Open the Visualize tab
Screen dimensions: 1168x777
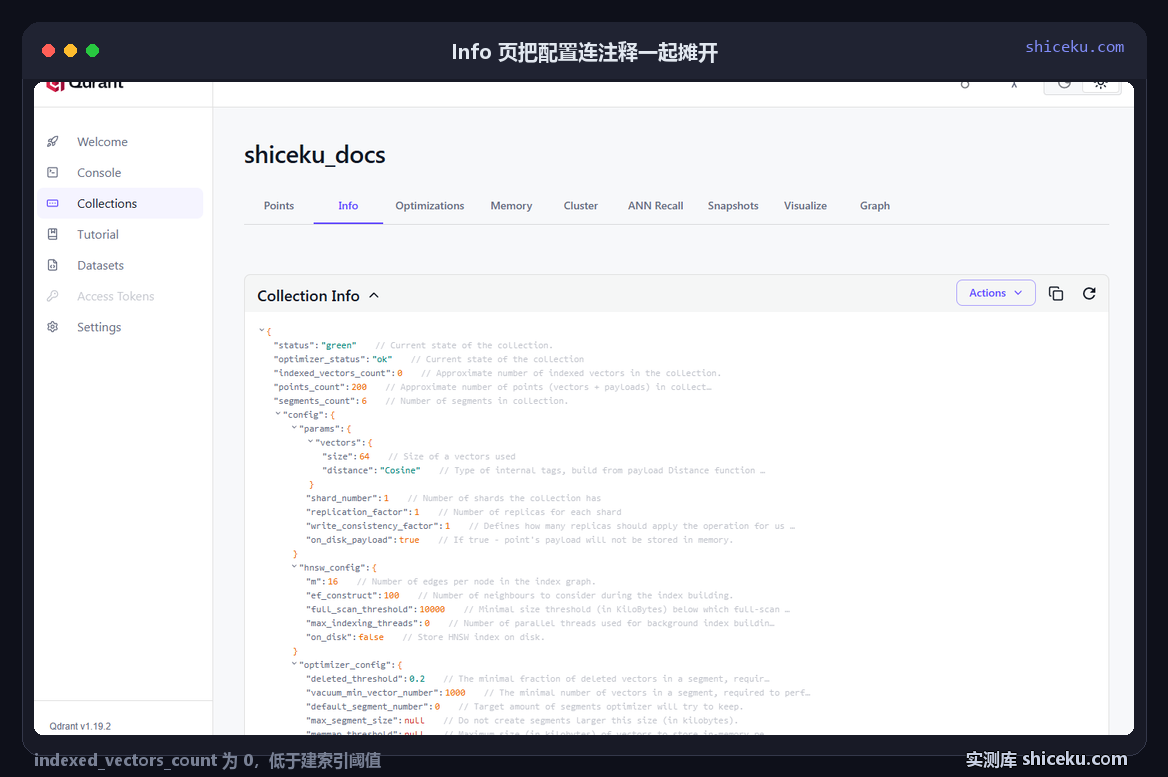coord(805,206)
